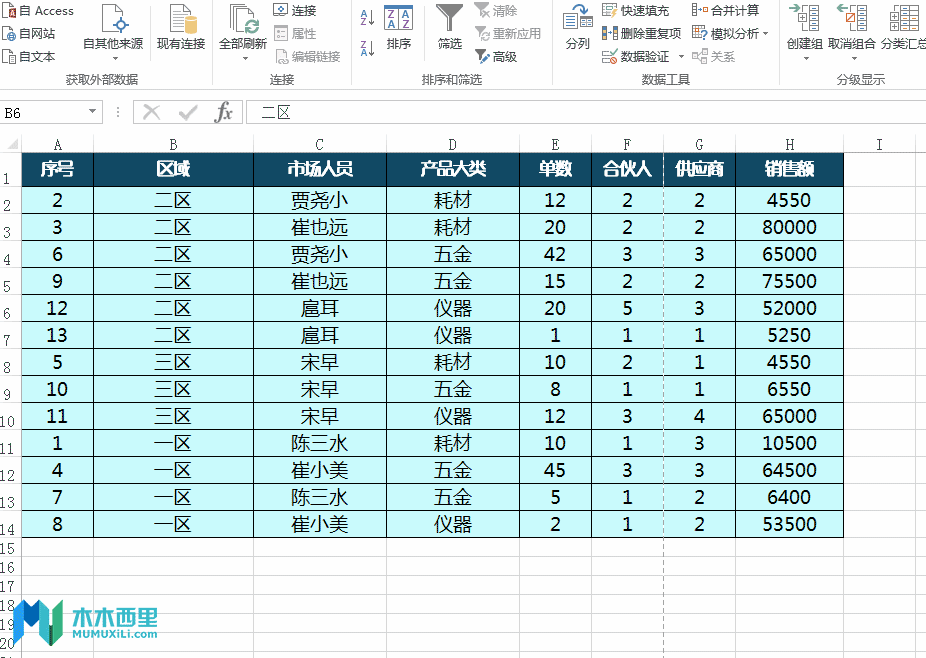Click 三区 in row 9
The width and height of the screenshot is (926, 658).
(x=173, y=389)
